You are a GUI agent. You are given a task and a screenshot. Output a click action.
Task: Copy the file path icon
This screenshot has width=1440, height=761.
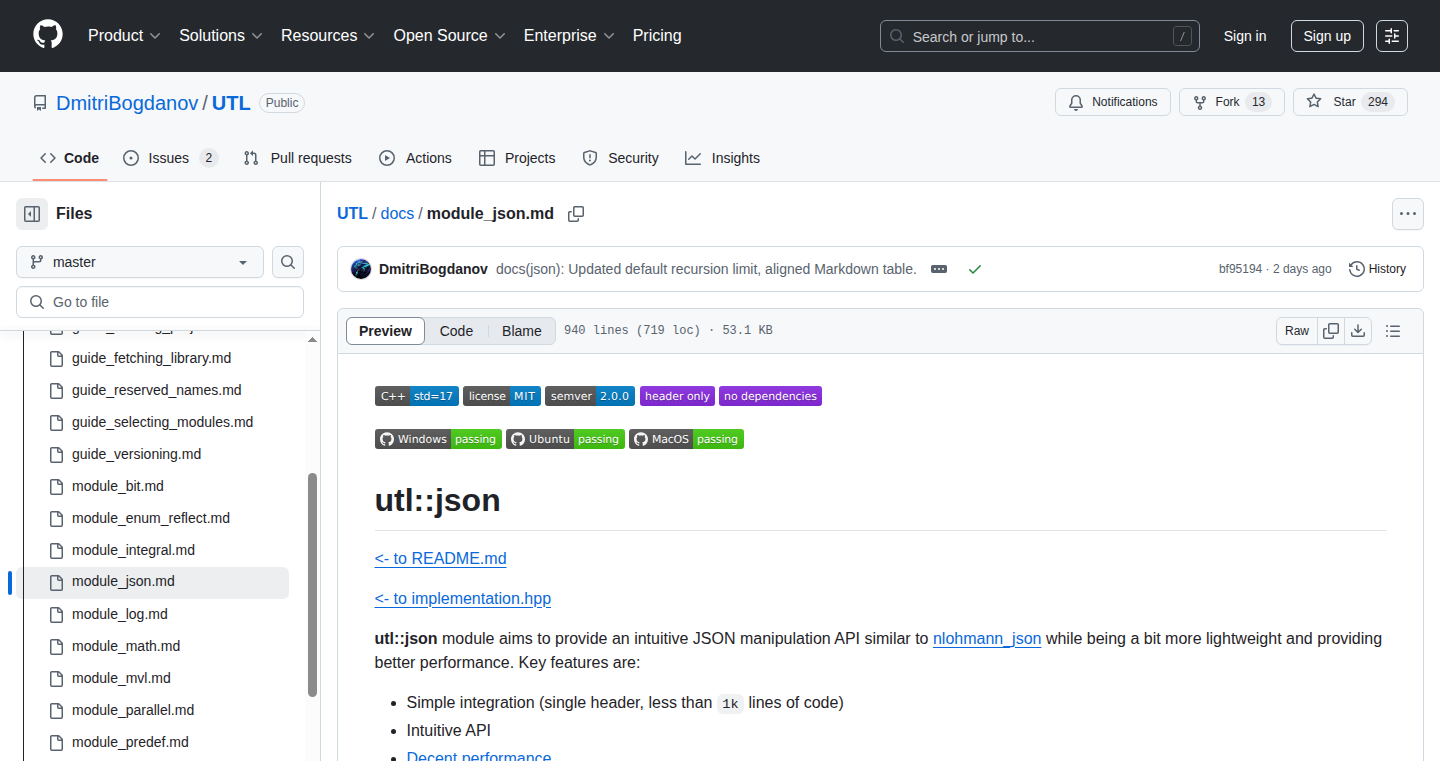click(x=576, y=214)
